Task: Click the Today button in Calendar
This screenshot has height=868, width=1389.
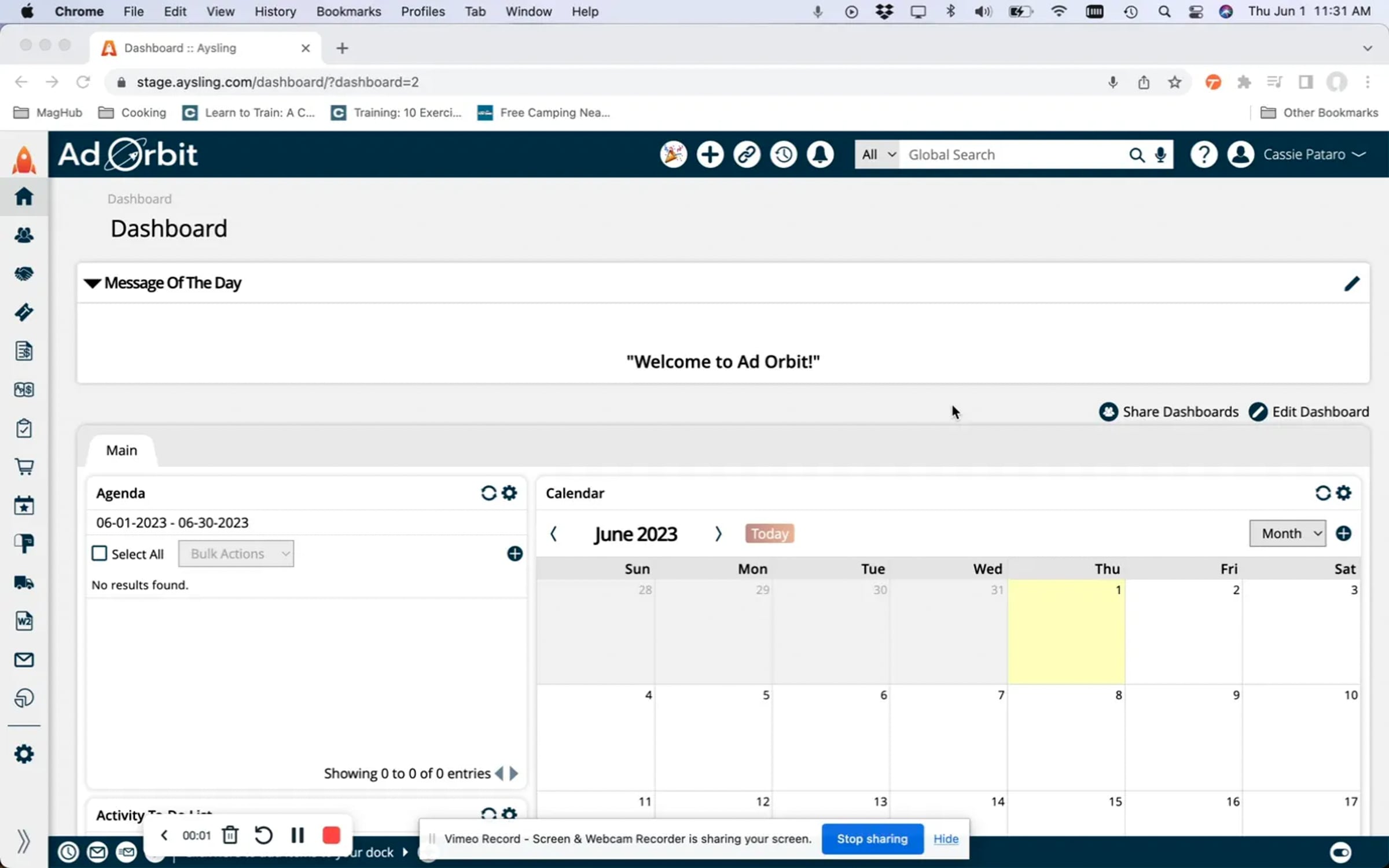Action: click(769, 534)
